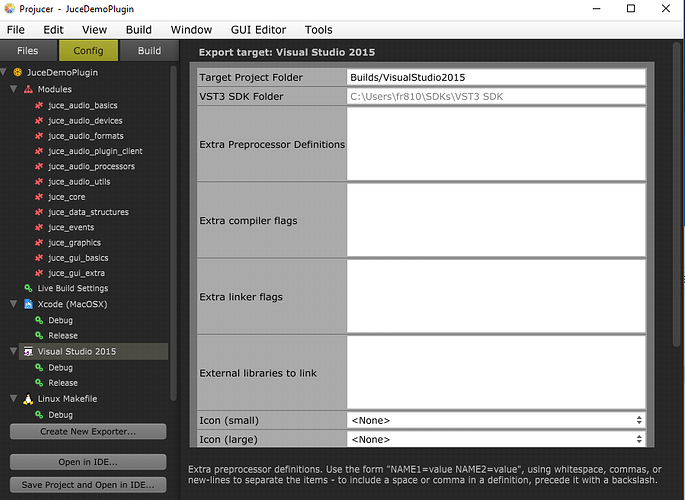This screenshot has width=685, height=500.
Task: Click the Visual Studio 2015 exporter icon
Action: [x=28, y=352]
